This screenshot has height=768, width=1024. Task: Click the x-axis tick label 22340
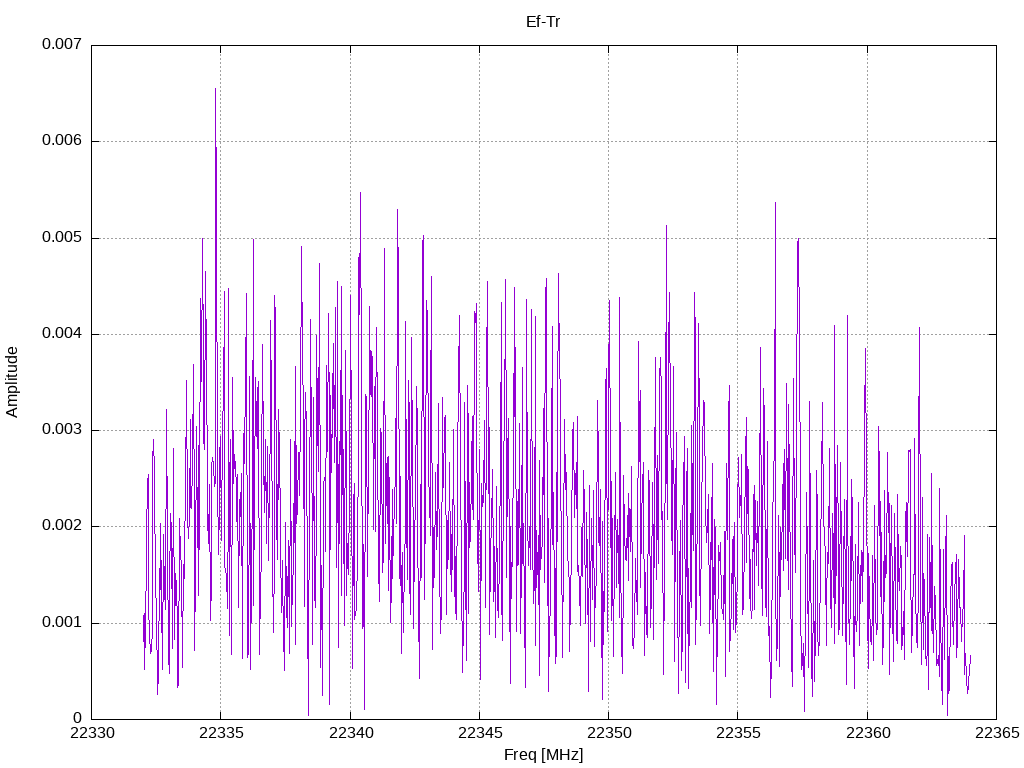[351, 733]
